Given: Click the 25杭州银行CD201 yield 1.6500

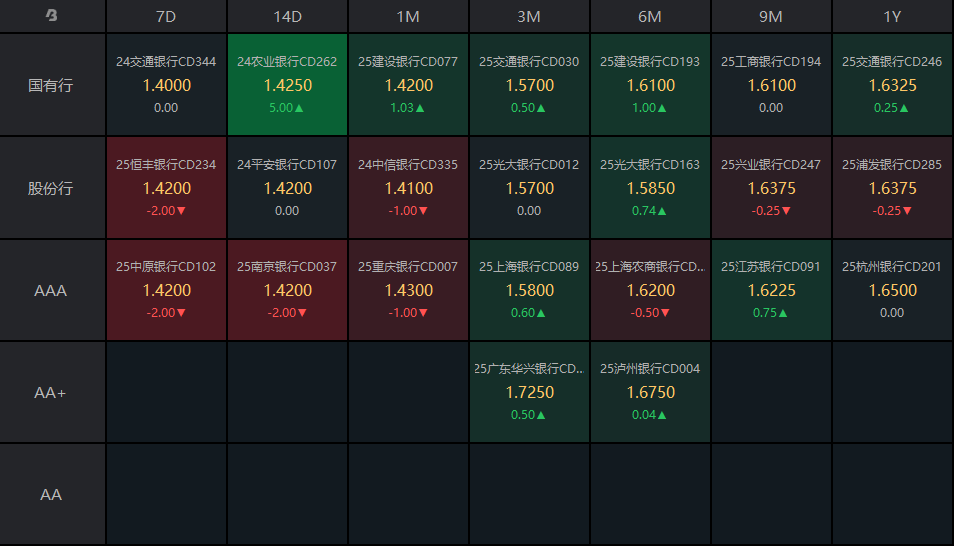Looking at the screenshot, I should pos(892,290).
